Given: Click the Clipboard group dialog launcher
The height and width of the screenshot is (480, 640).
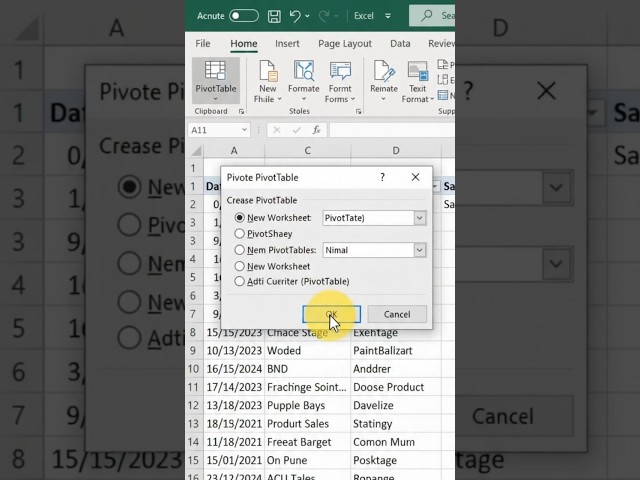Looking at the screenshot, I should pos(241,111).
